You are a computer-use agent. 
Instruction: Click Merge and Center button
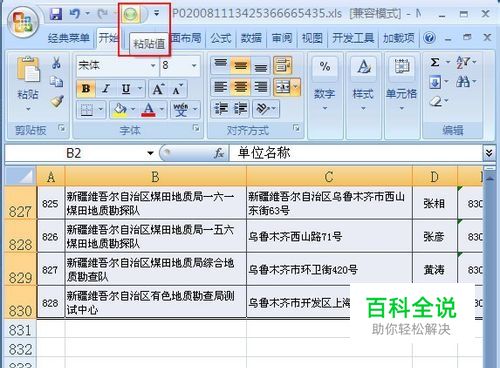(283, 87)
